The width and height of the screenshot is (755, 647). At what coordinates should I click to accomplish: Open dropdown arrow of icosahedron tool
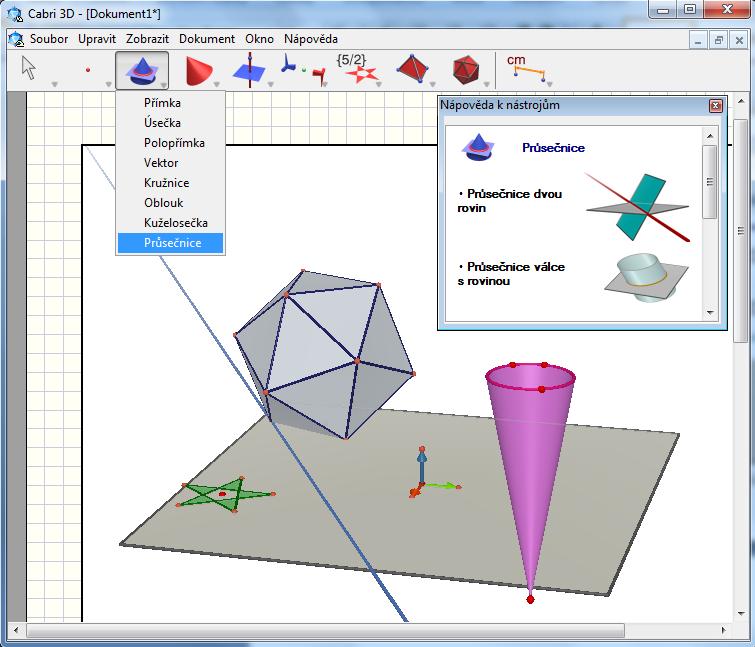coord(486,84)
